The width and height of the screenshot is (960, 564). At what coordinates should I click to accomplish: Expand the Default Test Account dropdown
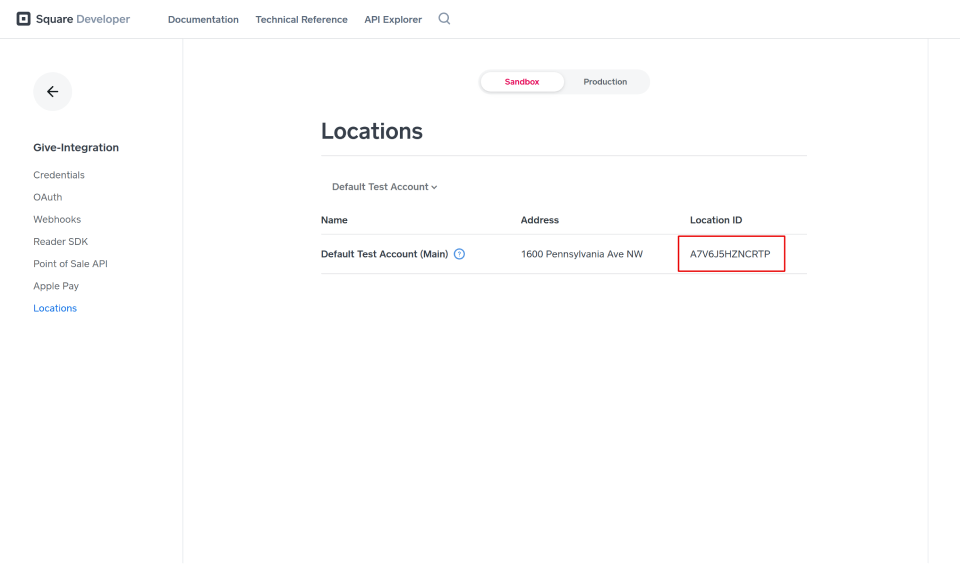(384, 187)
